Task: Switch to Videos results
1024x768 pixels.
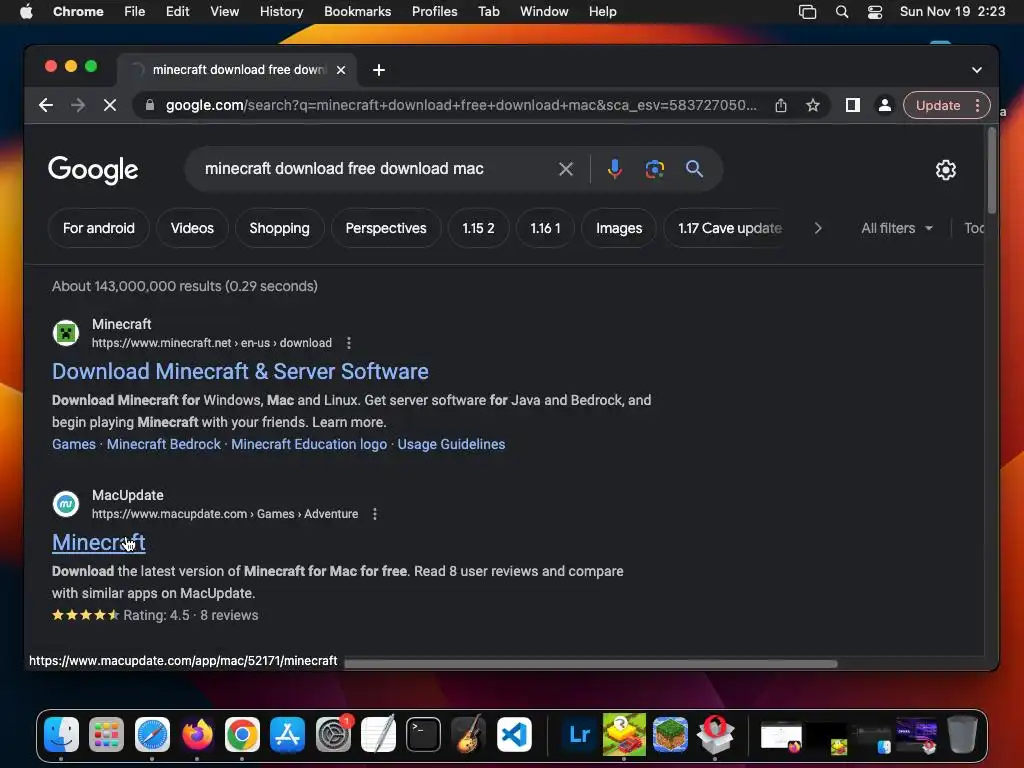Action: [x=192, y=229]
